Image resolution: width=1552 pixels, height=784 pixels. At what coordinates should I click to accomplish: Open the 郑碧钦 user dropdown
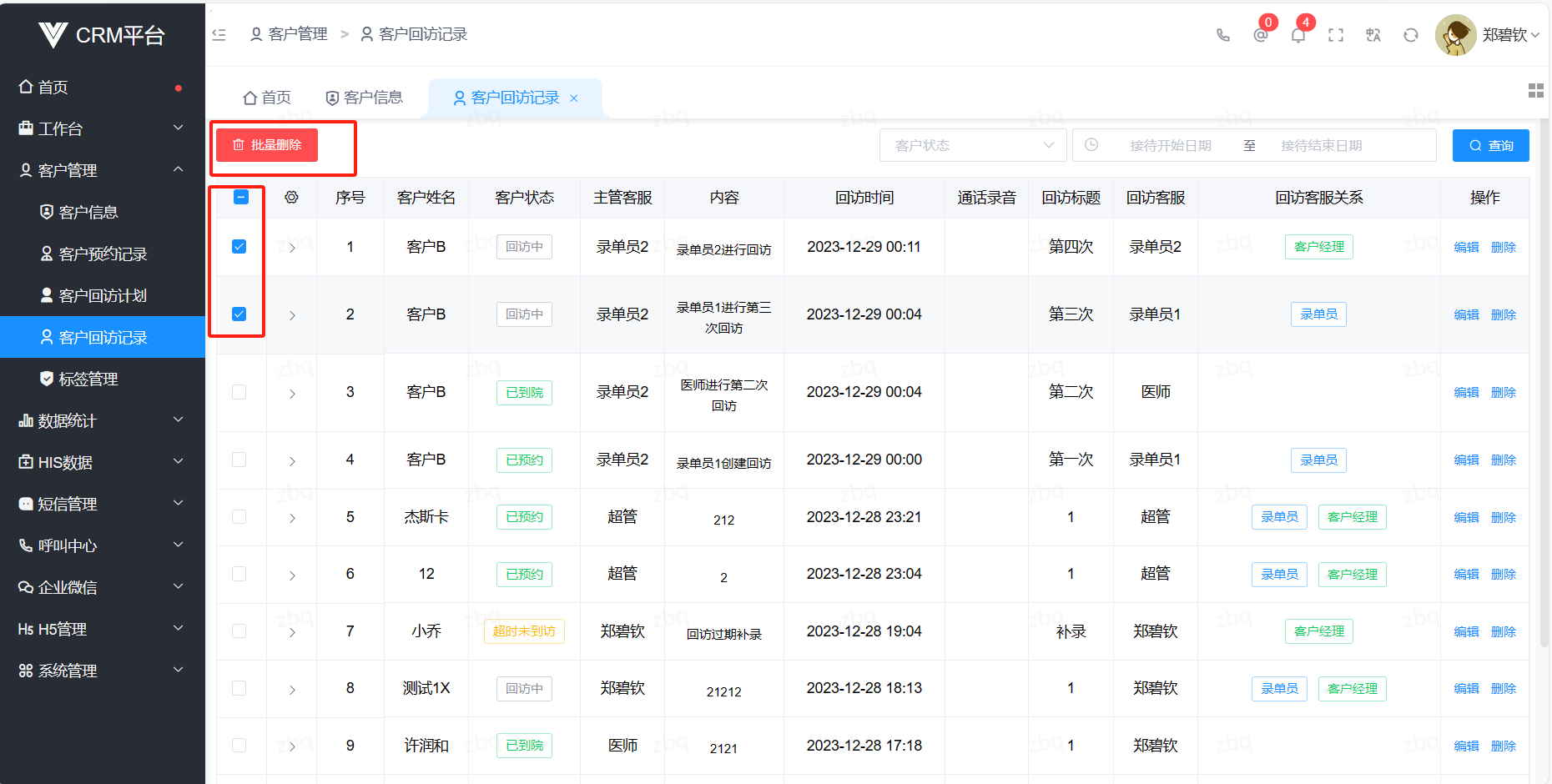[x=1511, y=35]
